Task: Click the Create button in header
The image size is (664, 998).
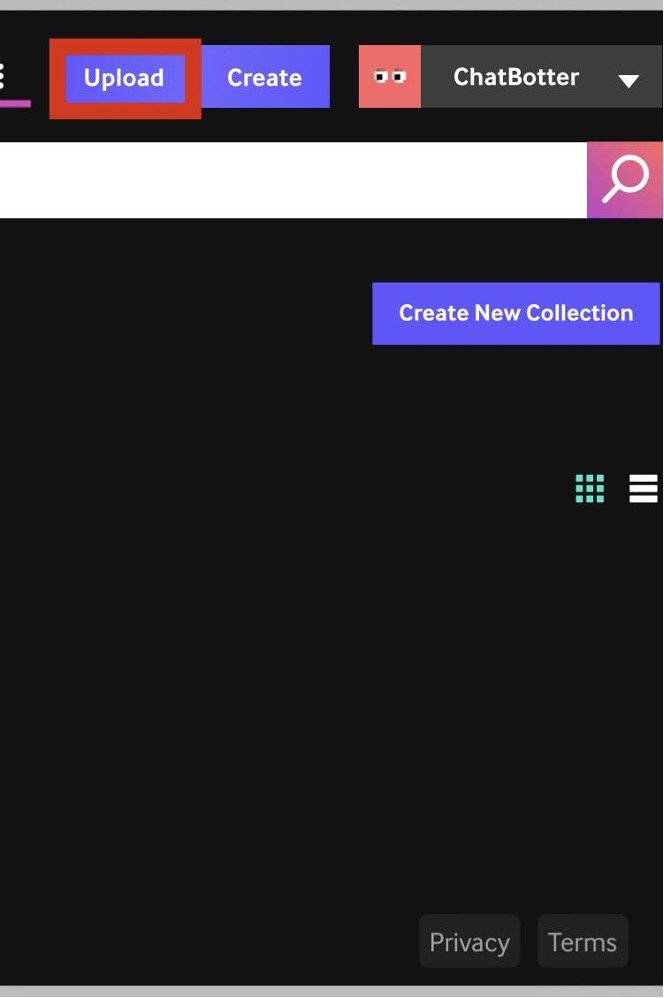Action: [x=265, y=76]
